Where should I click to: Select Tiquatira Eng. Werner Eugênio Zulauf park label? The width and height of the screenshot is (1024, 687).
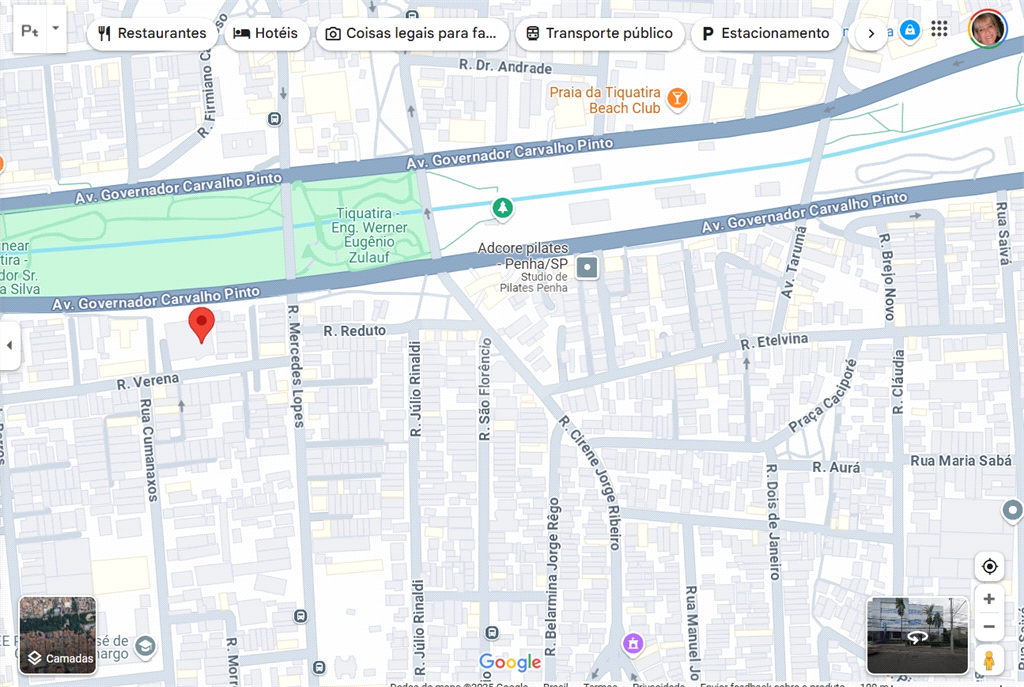pos(369,235)
